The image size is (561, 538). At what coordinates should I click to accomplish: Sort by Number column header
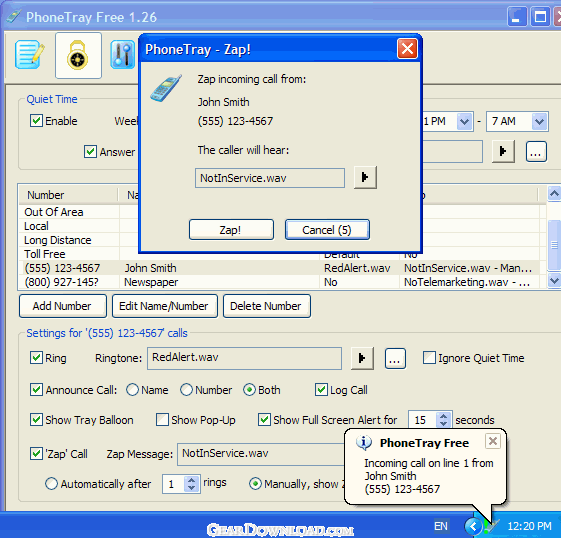pyautogui.click(x=68, y=195)
